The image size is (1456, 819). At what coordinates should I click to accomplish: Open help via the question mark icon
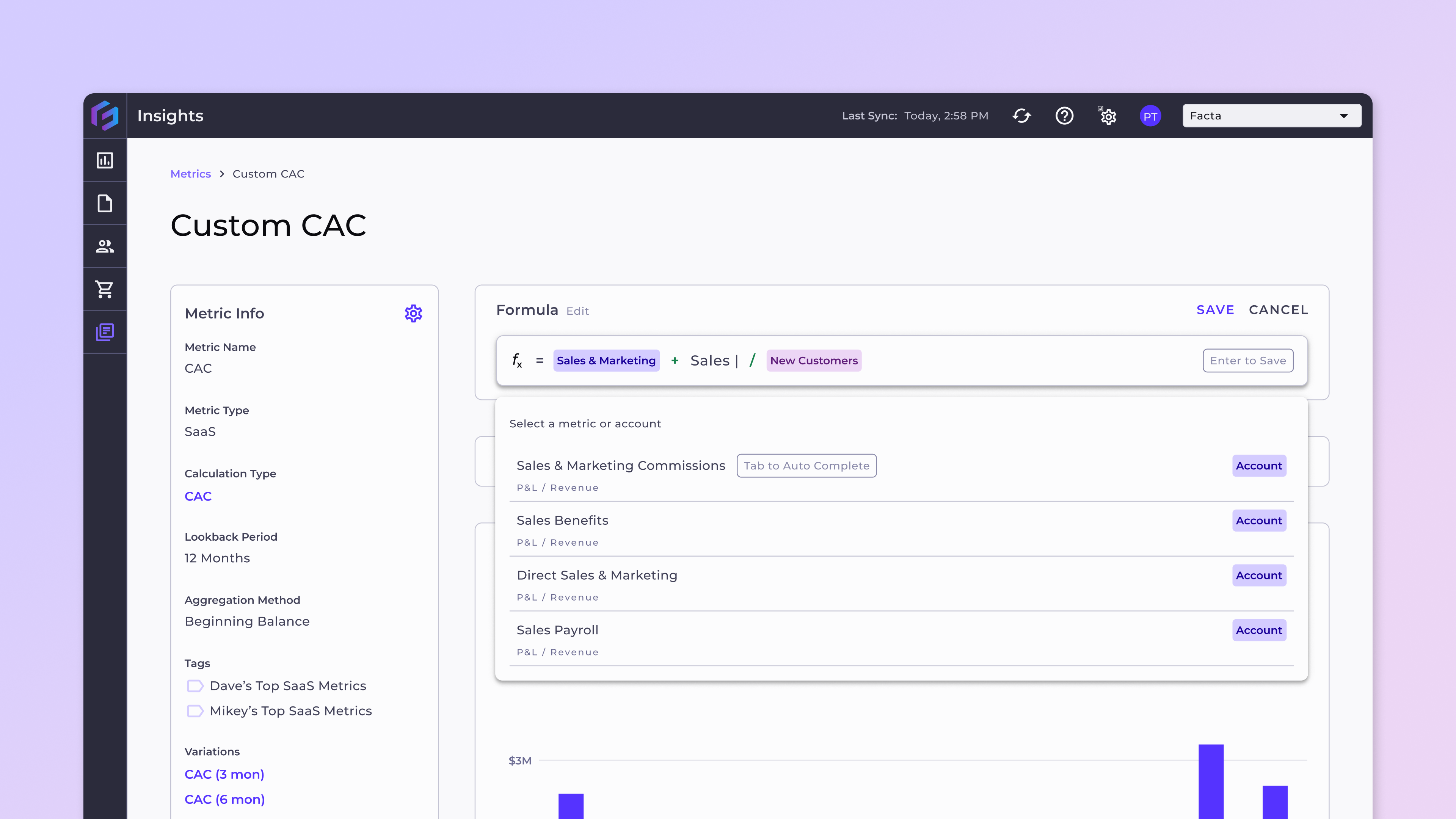[x=1064, y=115]
